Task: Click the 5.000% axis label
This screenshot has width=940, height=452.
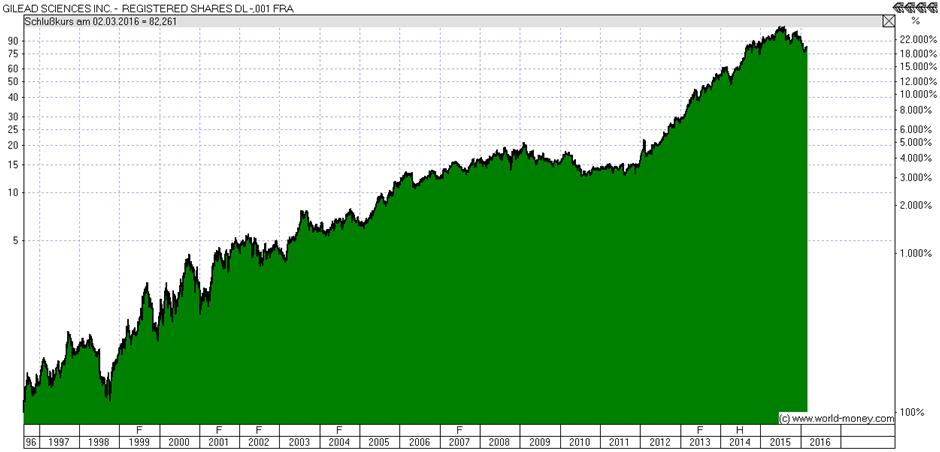Action: tap(917, 143)
